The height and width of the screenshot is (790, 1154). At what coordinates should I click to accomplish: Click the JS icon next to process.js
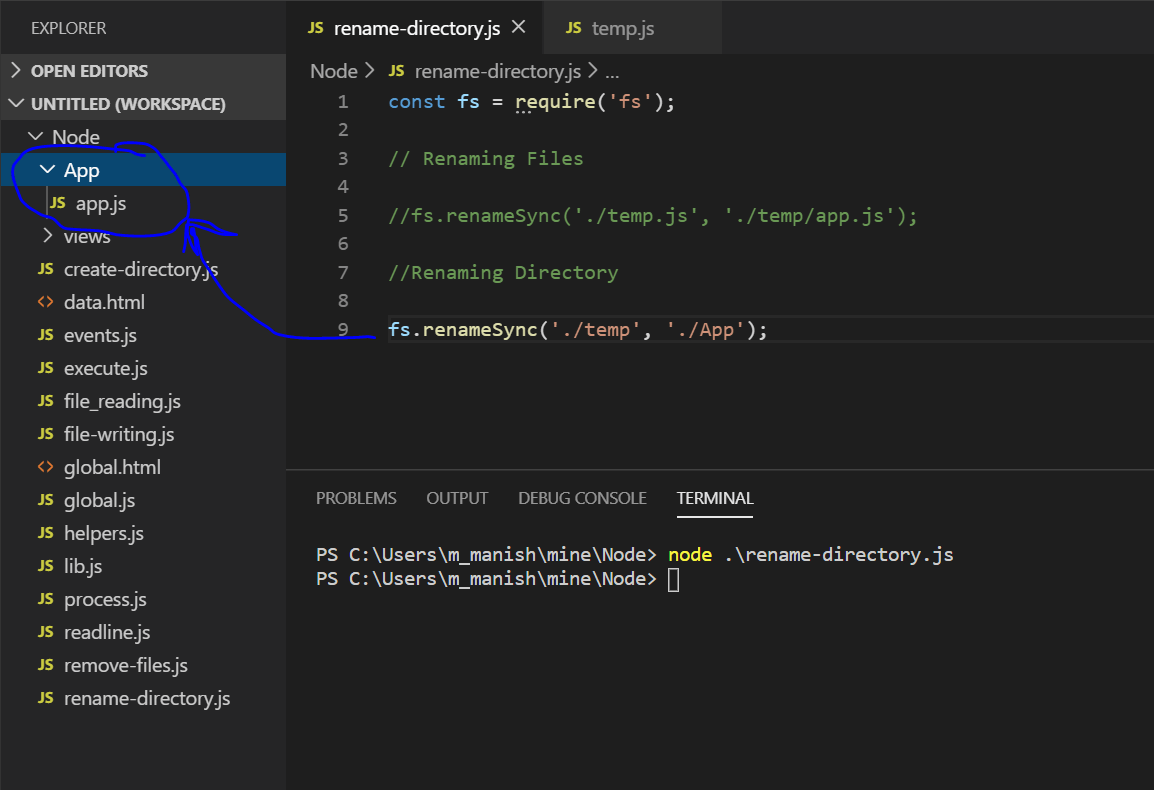(46, 598)
